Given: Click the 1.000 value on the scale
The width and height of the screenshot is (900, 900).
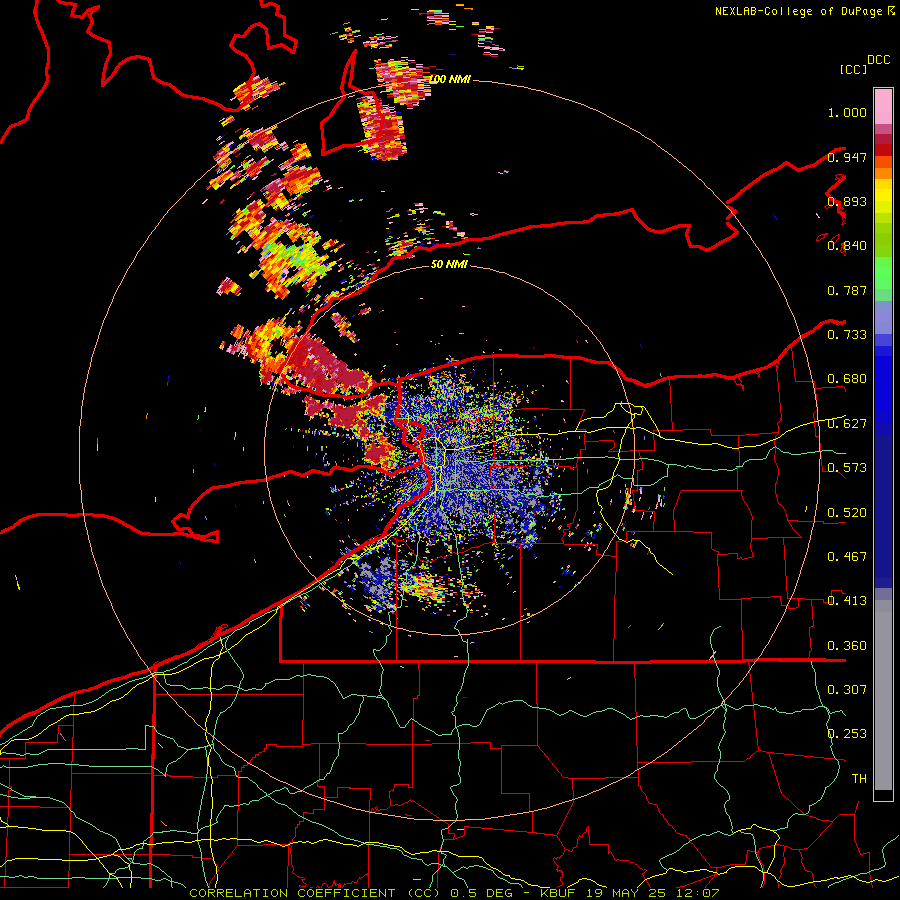Looking at the screenshot, I should coord(847,112).
